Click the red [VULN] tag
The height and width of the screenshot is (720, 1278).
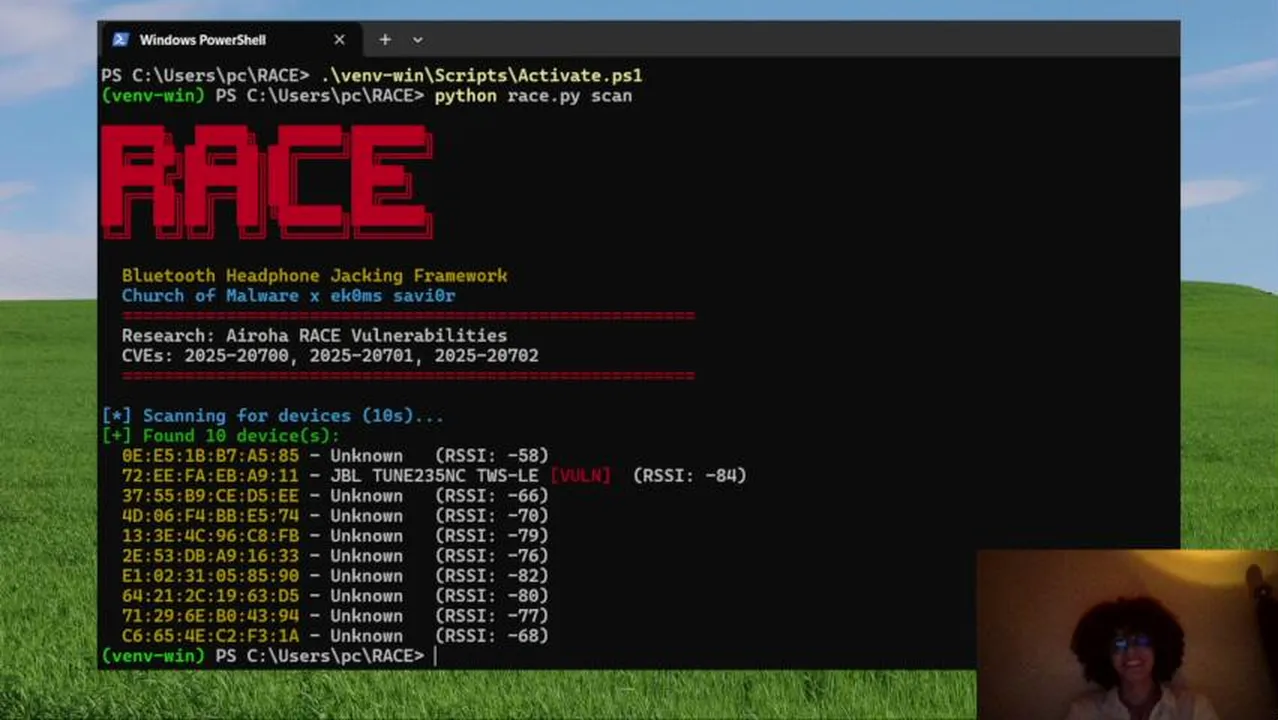coord(580,475)
